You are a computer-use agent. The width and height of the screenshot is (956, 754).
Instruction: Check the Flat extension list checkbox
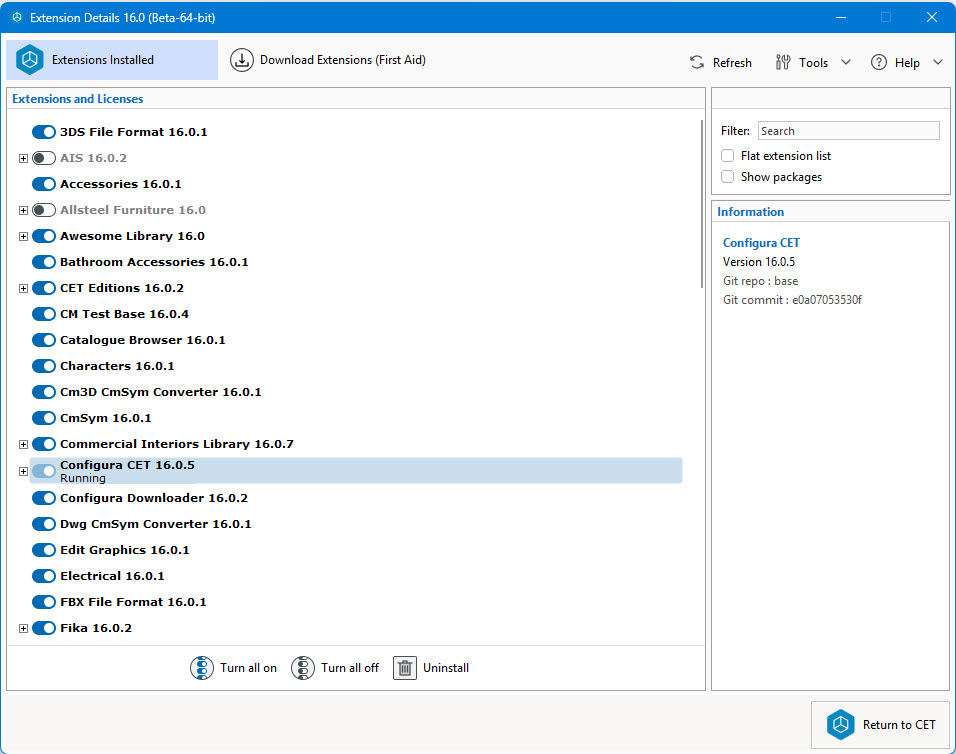[x=728, y=155]
